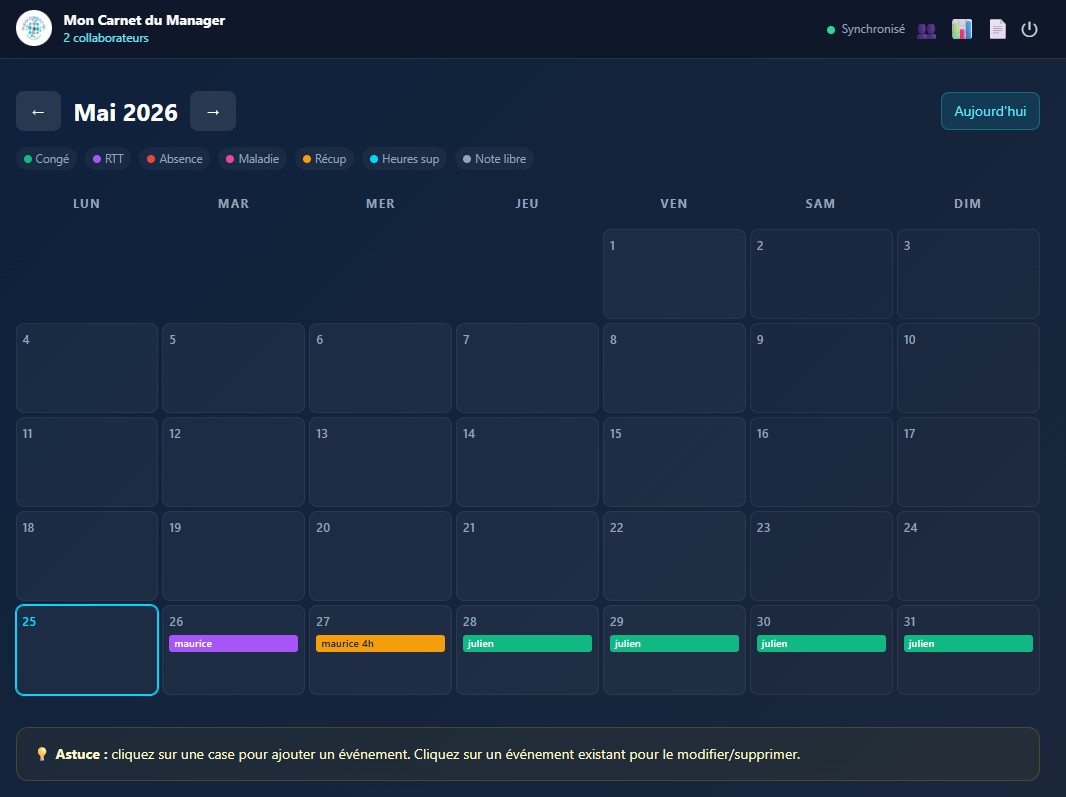This screenshot has width=1066, height=797.
Task: Select day 3 cell
Action: click(x=968, y=274)
